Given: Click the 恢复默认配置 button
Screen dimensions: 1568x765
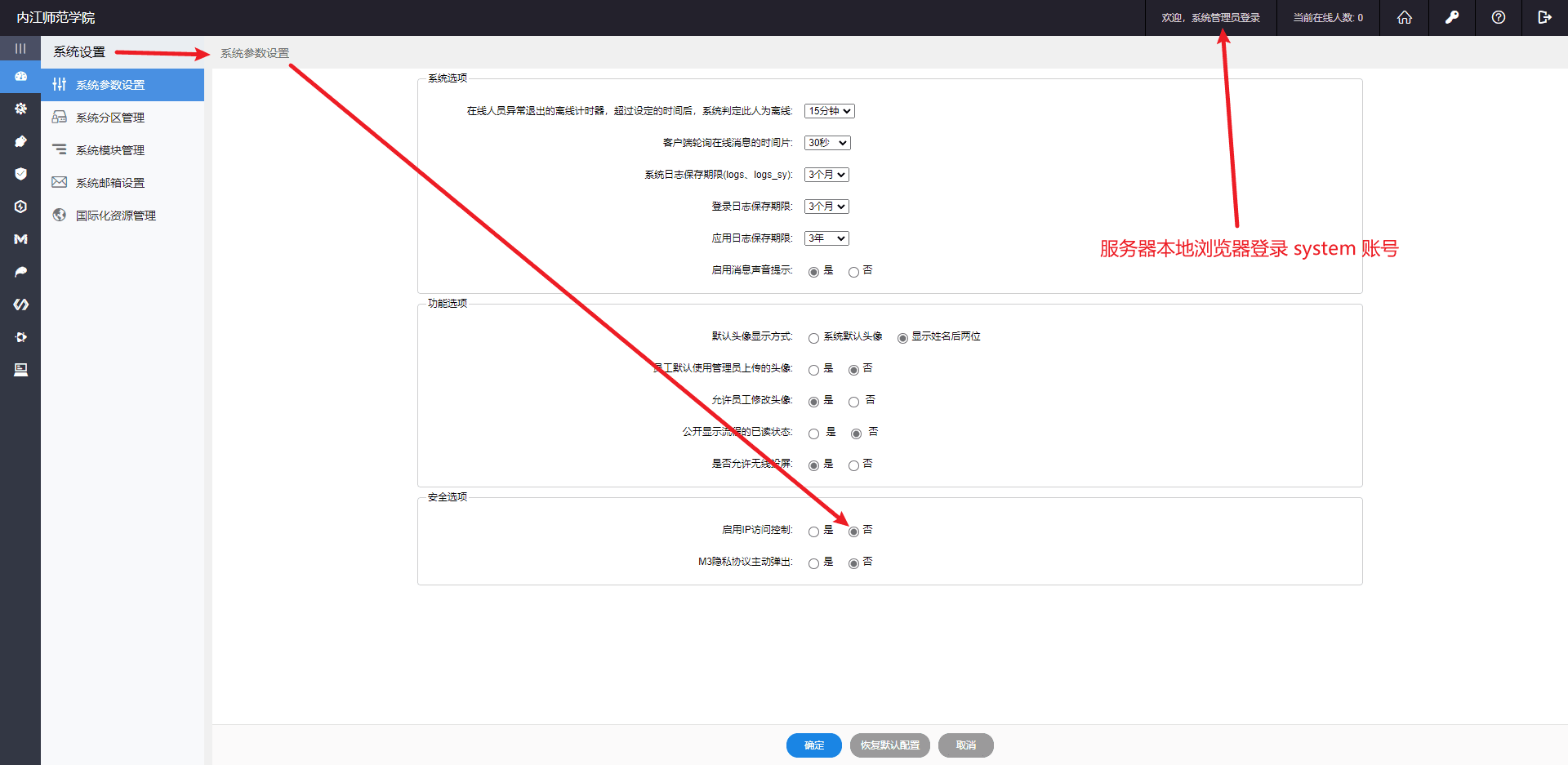Looking at the screenshot, I should tap(889, 745).
